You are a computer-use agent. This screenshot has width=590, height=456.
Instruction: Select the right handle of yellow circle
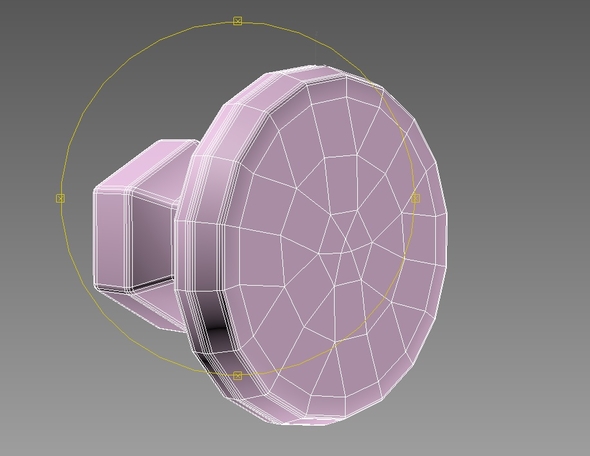point(415,198)
